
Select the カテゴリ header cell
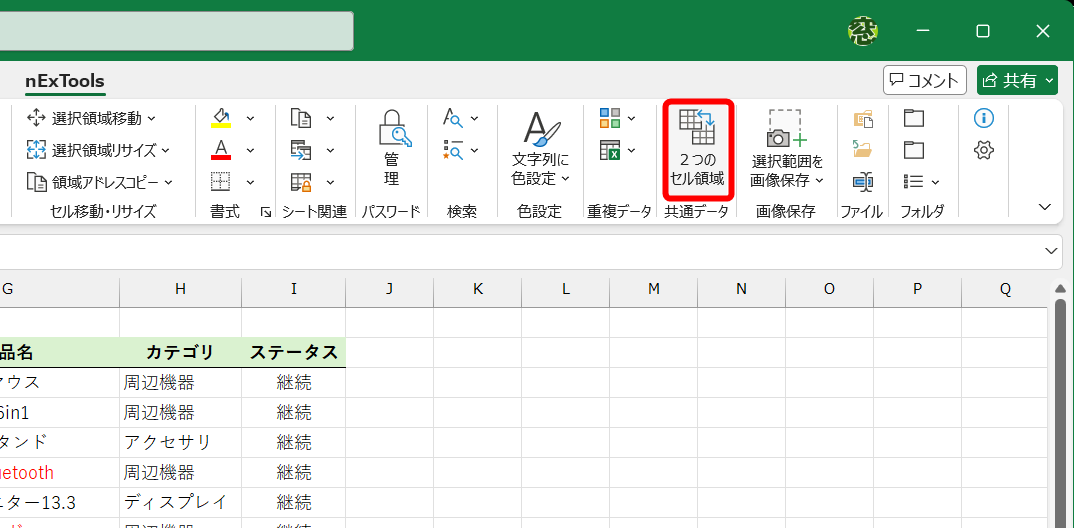180,353
